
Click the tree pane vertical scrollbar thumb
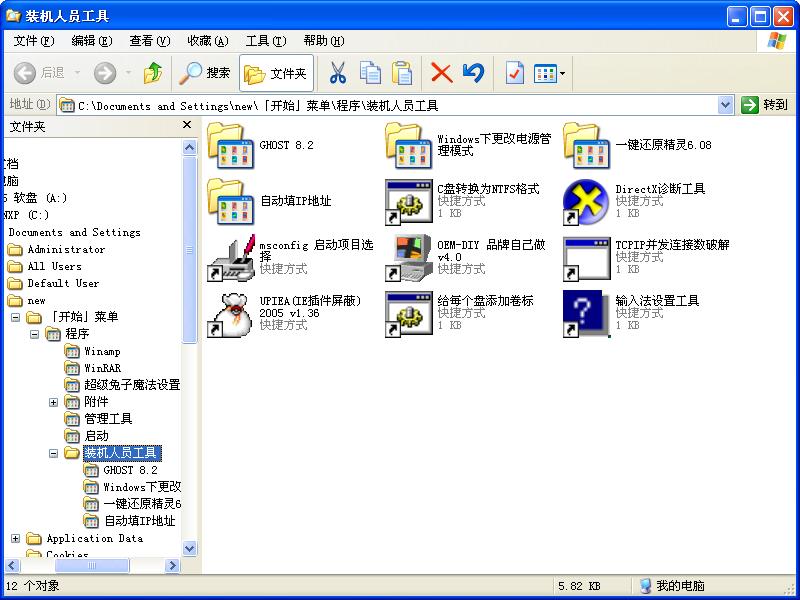pyautogui.click(x=189, y=249)
